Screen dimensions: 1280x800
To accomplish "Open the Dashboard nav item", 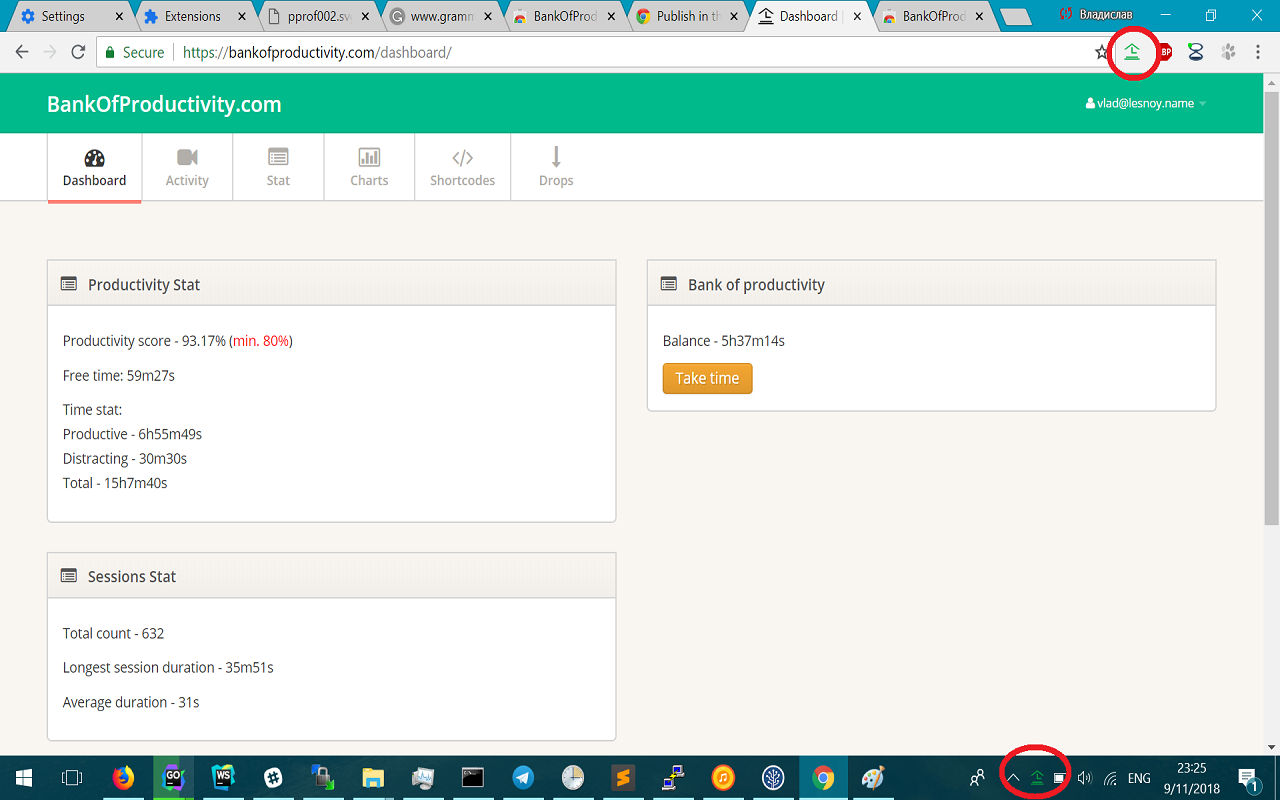I will point(94,168).
